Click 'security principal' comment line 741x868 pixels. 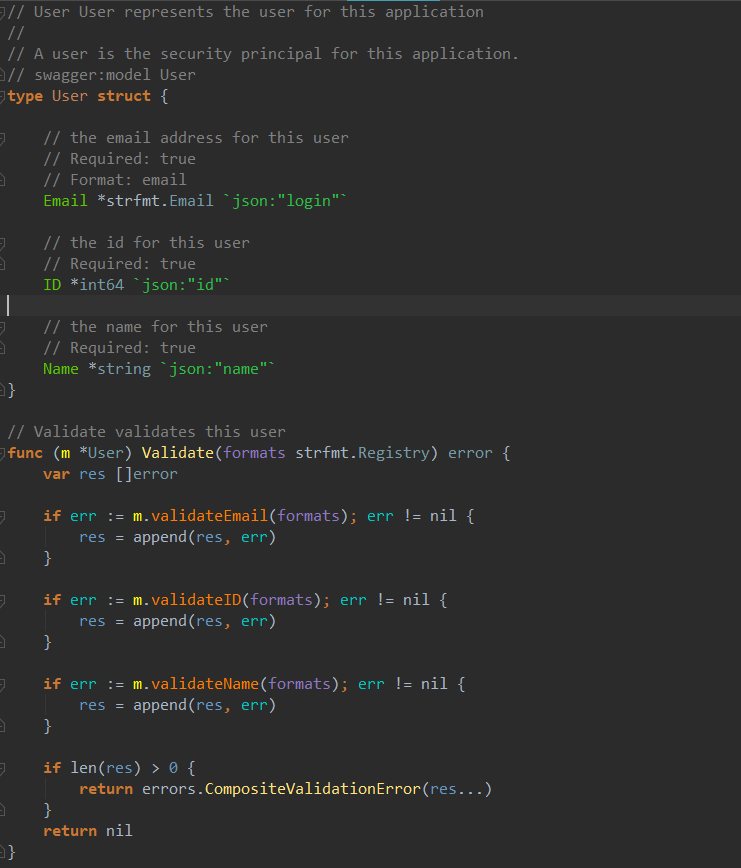[x=263, y=54]
